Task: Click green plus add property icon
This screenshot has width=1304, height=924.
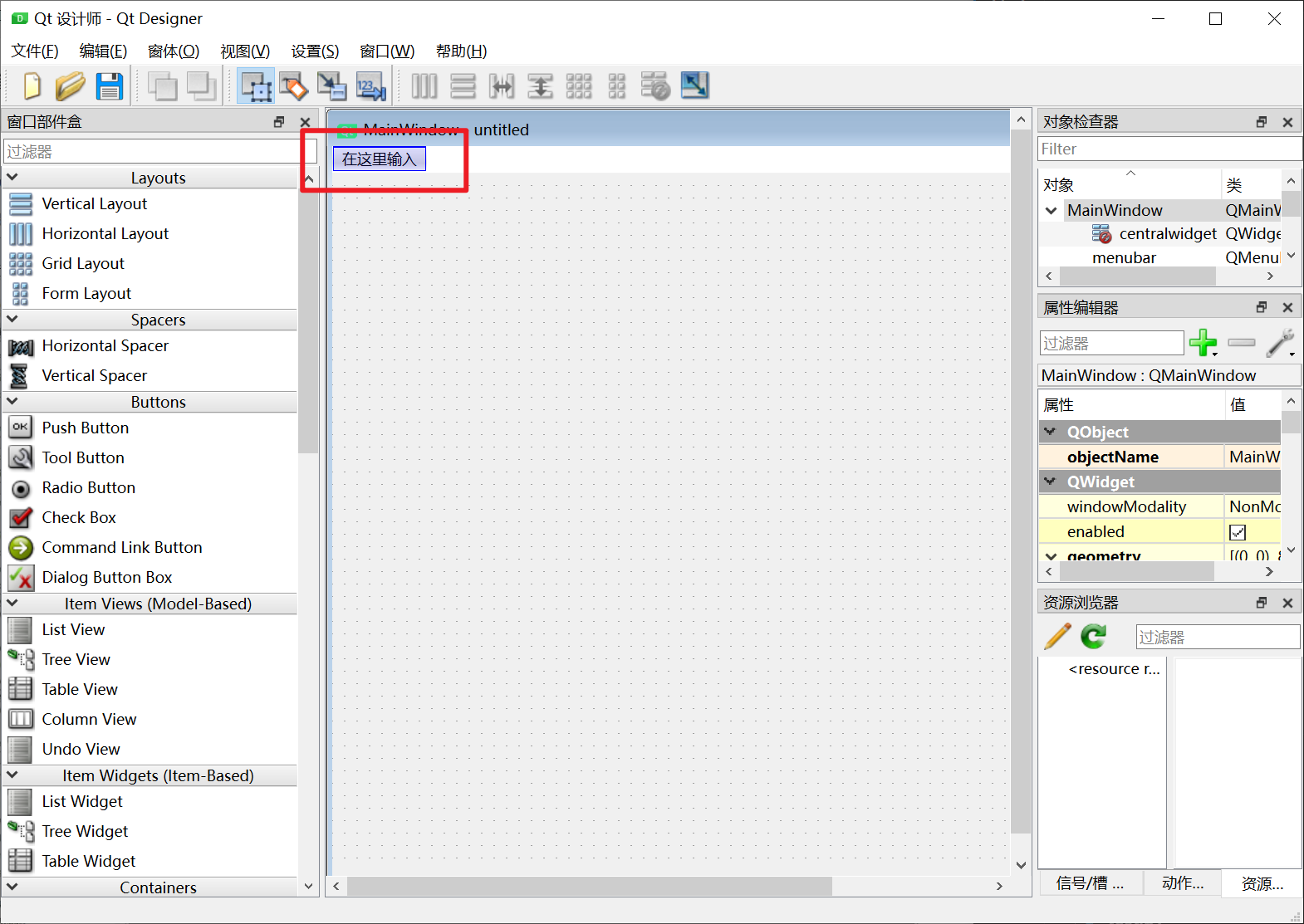Action: tap(1202, 343)
